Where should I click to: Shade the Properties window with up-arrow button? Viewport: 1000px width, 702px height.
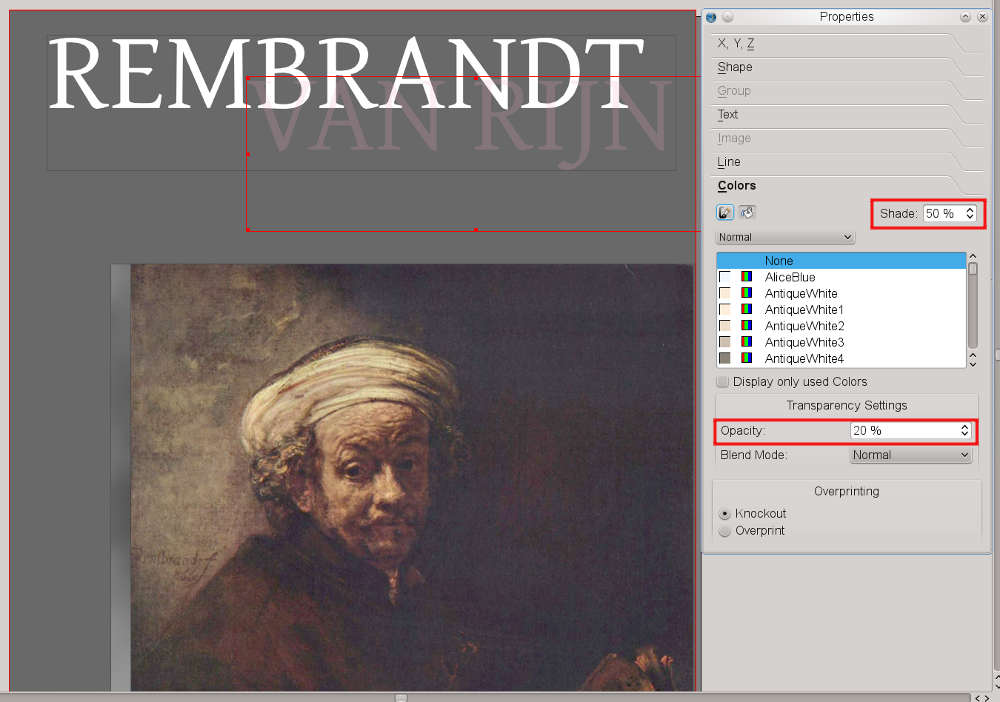965,17
